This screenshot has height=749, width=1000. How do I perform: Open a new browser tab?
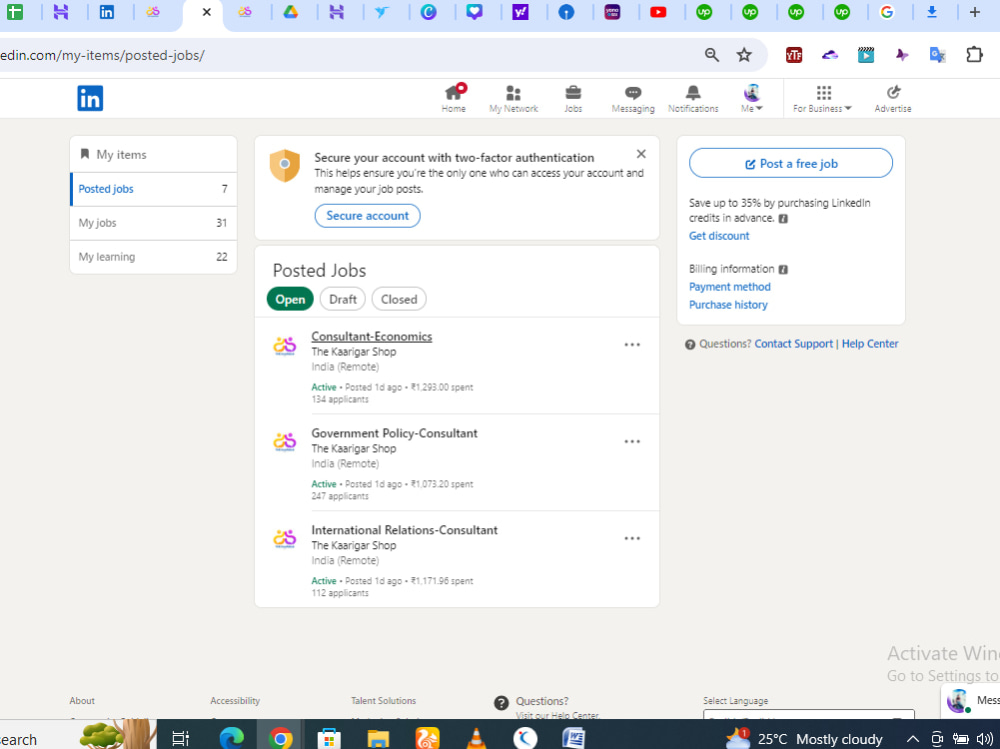pos(974,12)
